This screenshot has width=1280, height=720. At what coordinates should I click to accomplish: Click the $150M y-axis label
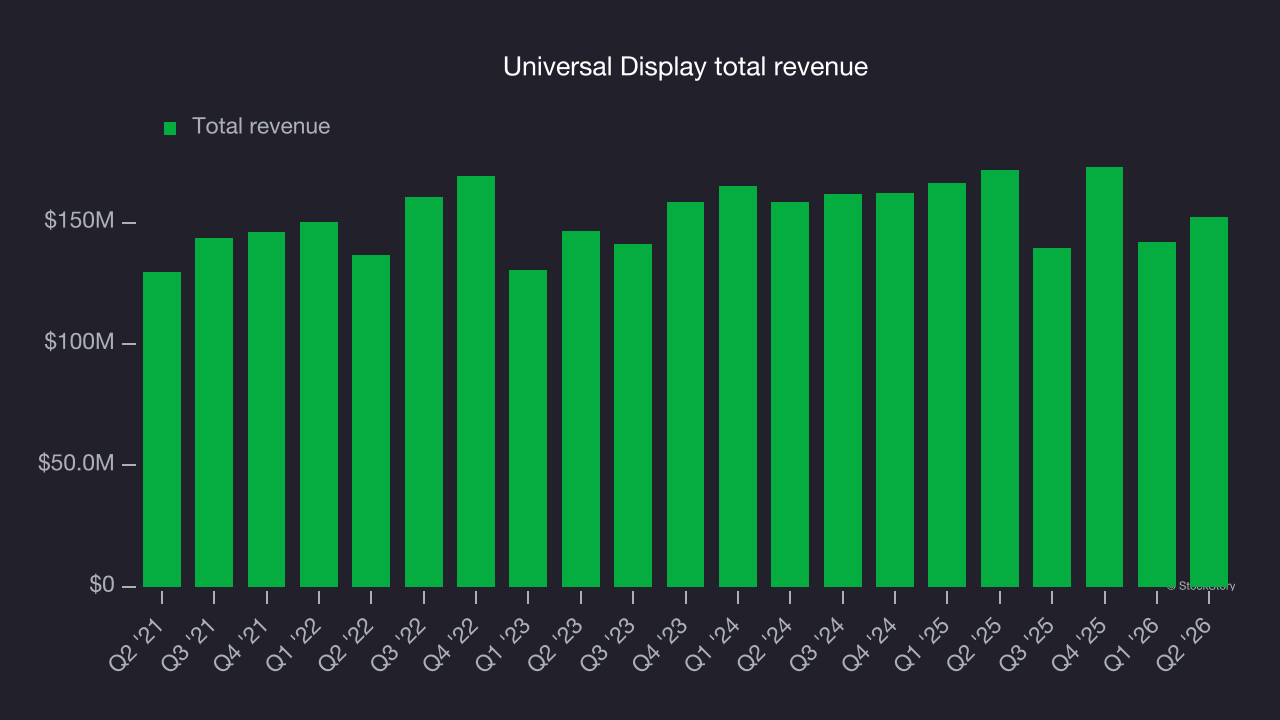point(79,221)
